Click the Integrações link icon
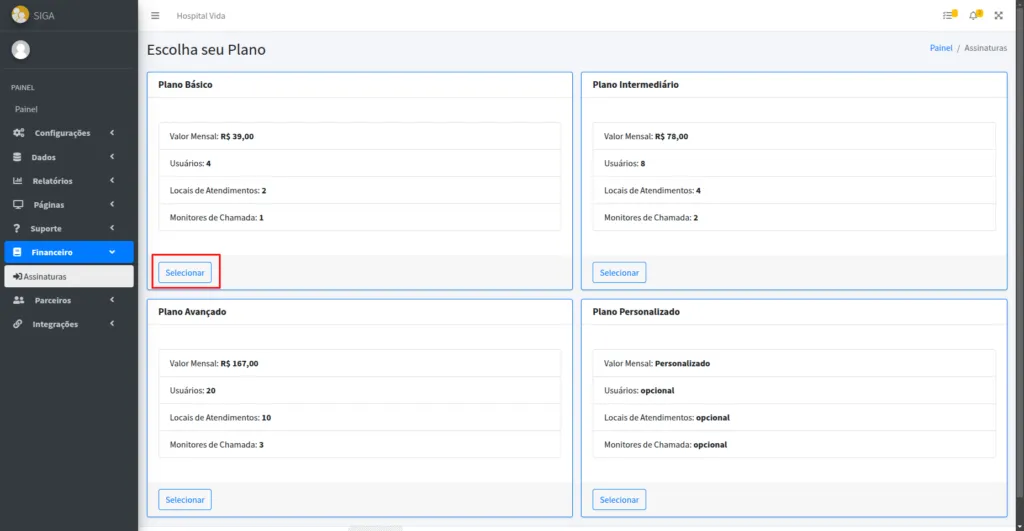 pyautogui.click(x=18, y=324)
